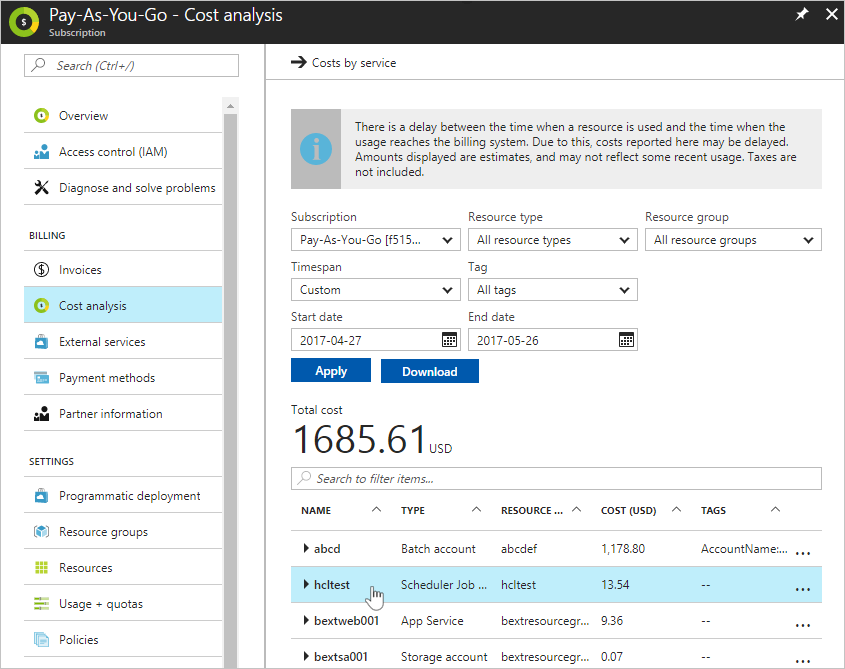This screenshot has height=669, width=845.
Task: Open the Subscription dropdown
Action: tap(376, 240)
